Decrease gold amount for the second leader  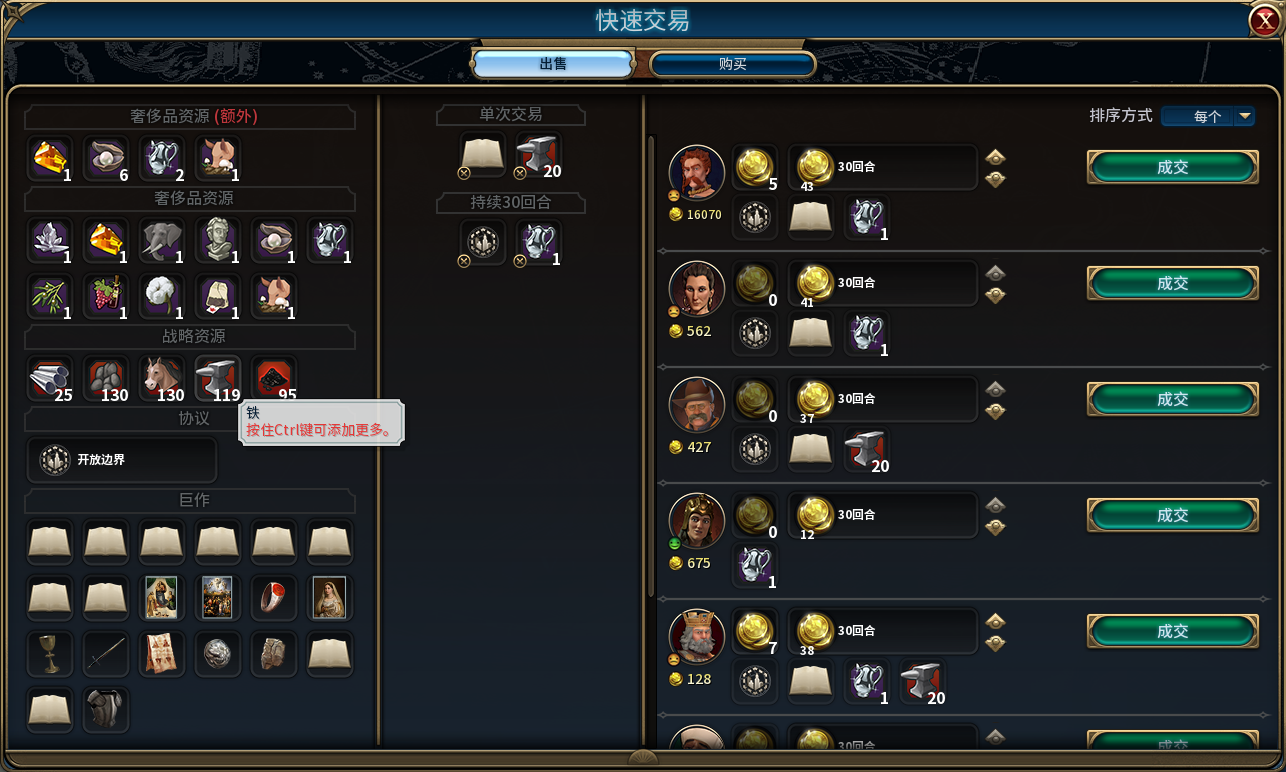[995, 295]
